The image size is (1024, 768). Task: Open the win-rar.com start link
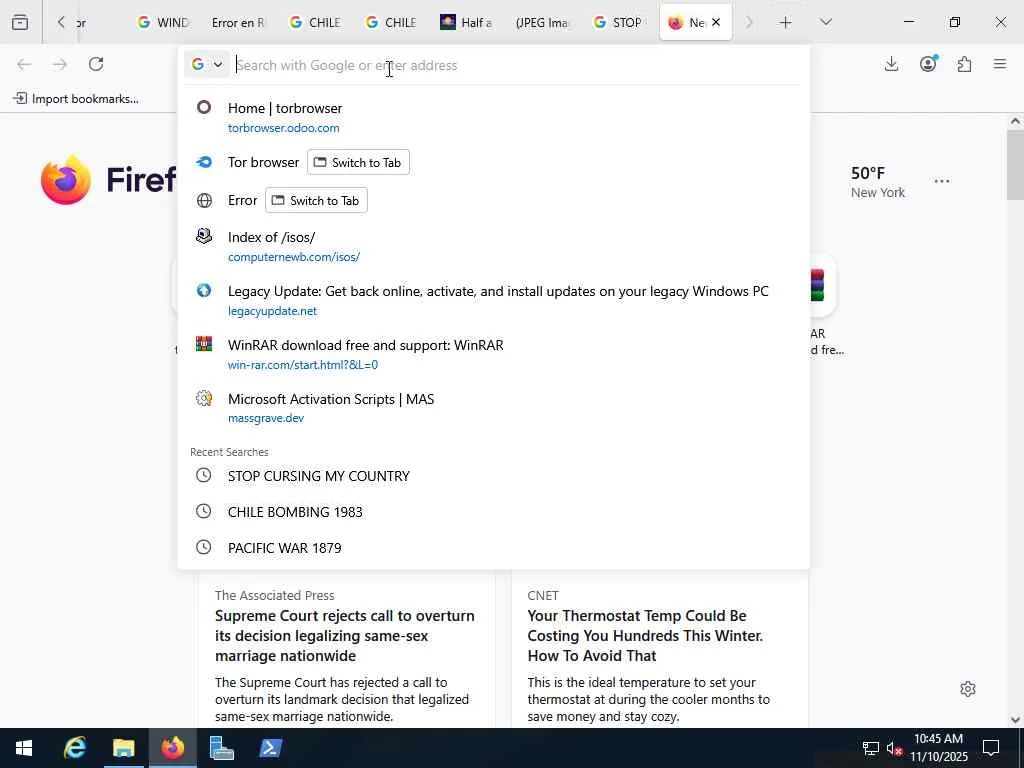point(303,365)
